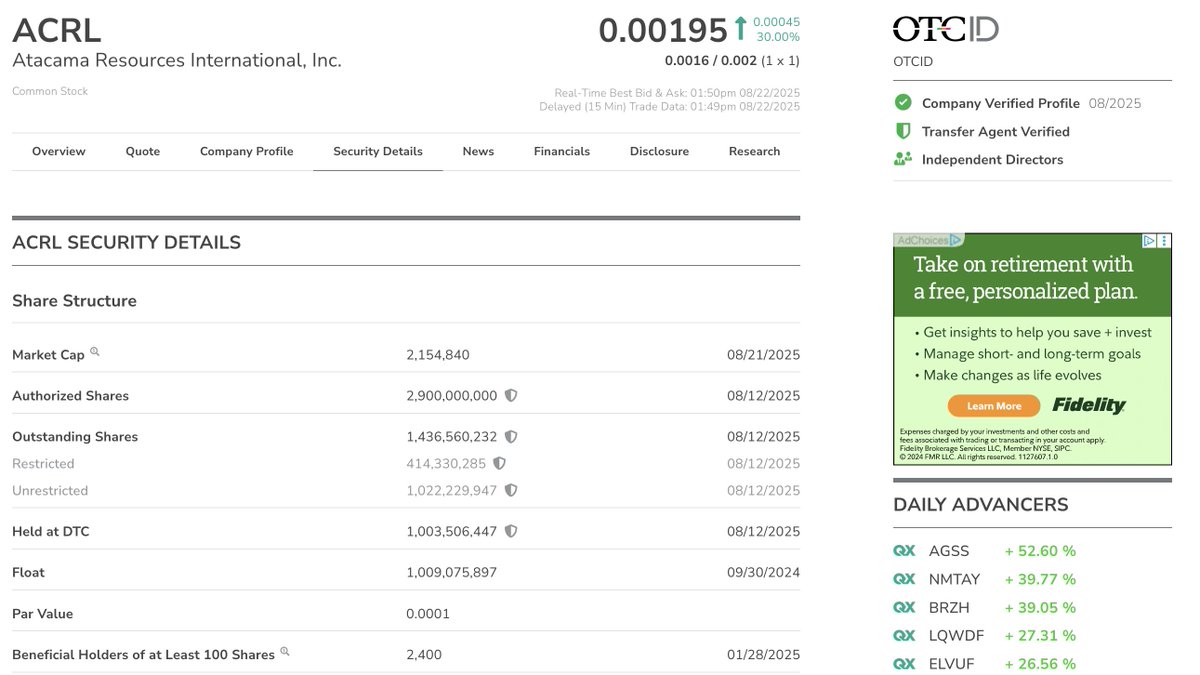Click the shield icon next to Held at DTC value

(x=511, y=532)
